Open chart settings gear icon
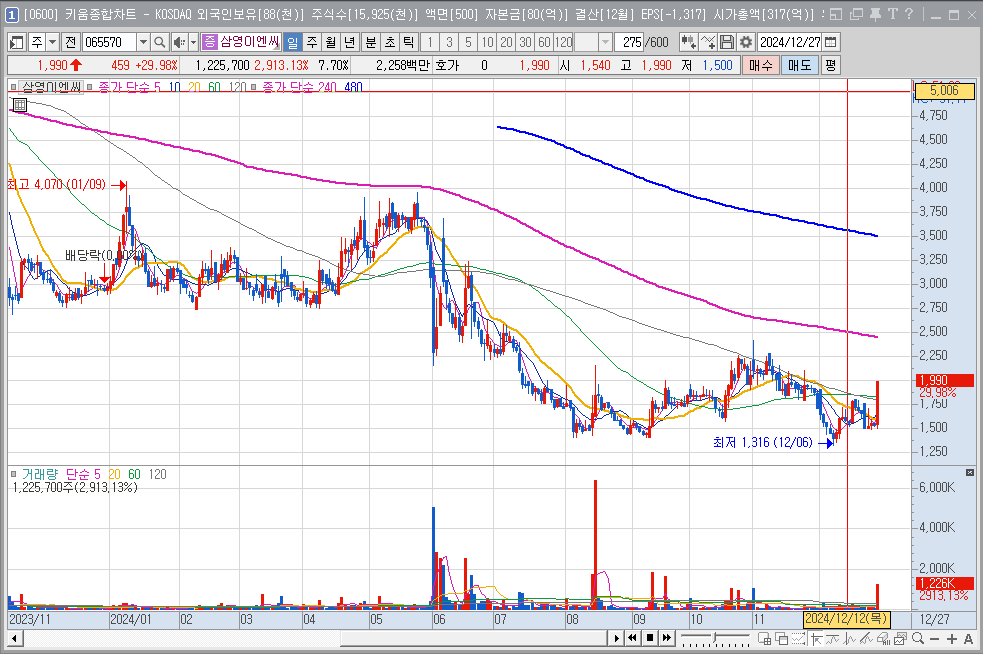This screenshot has width=983, height=654. click(x=745, y=42)
